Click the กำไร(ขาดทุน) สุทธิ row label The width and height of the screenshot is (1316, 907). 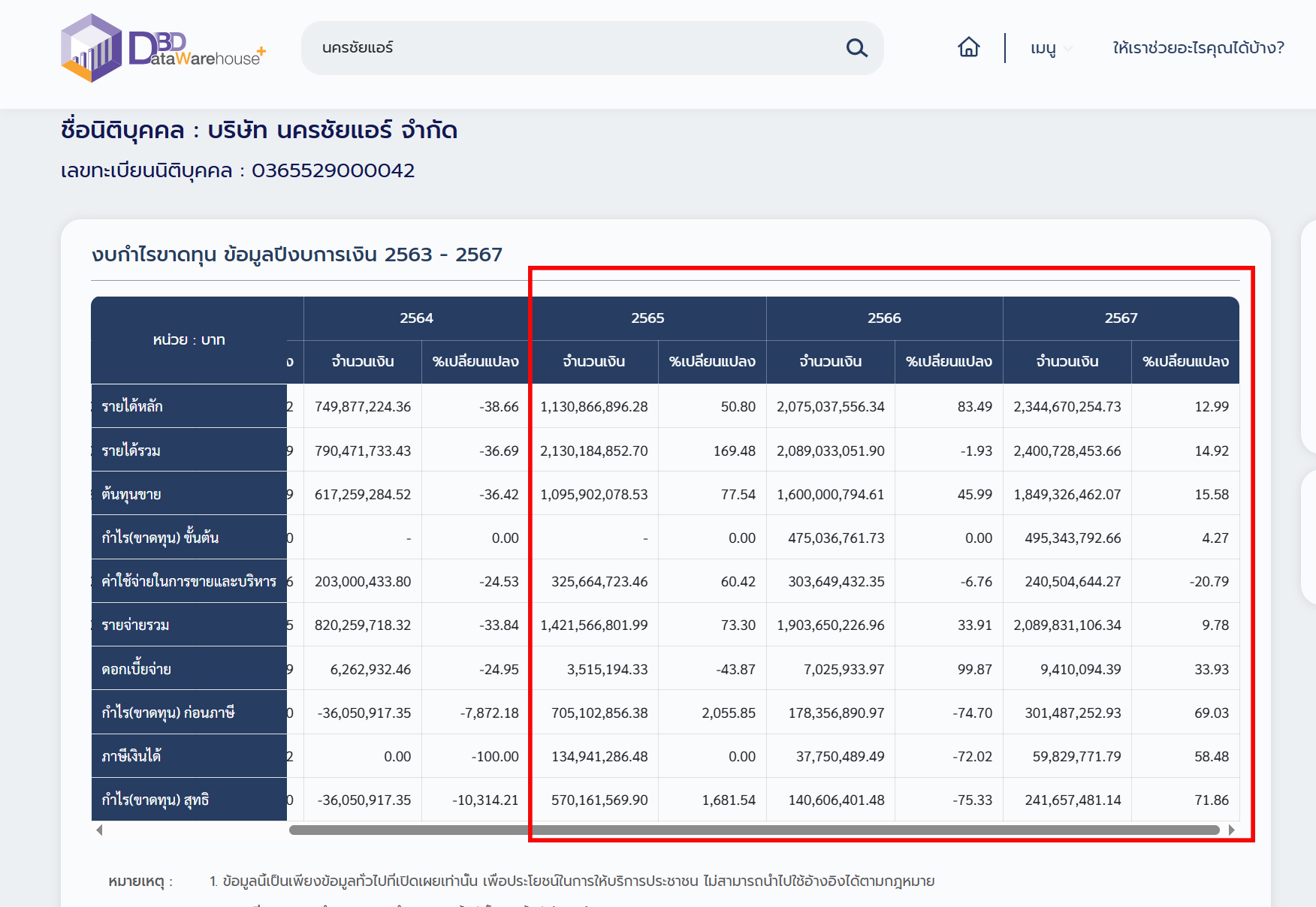point(155,800)
